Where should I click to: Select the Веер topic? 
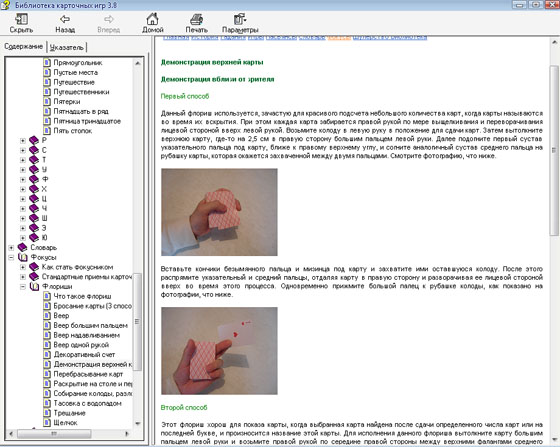tap(61, 316)
